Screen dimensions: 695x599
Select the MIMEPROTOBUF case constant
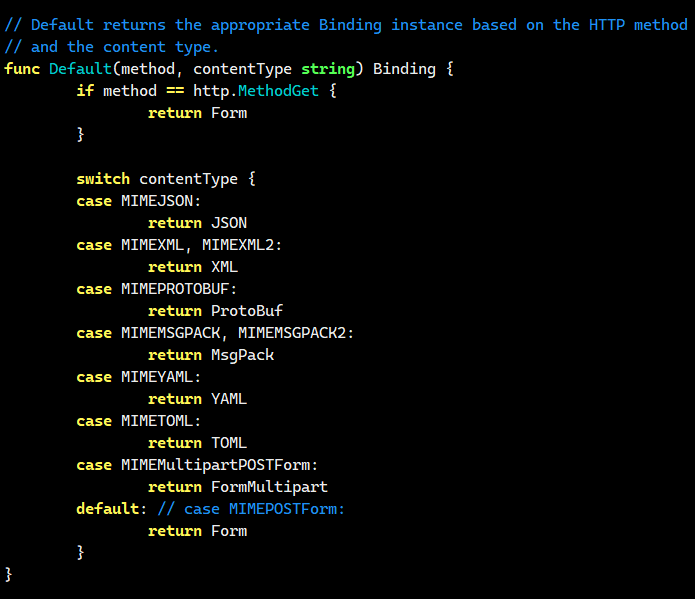pos(175,289)
